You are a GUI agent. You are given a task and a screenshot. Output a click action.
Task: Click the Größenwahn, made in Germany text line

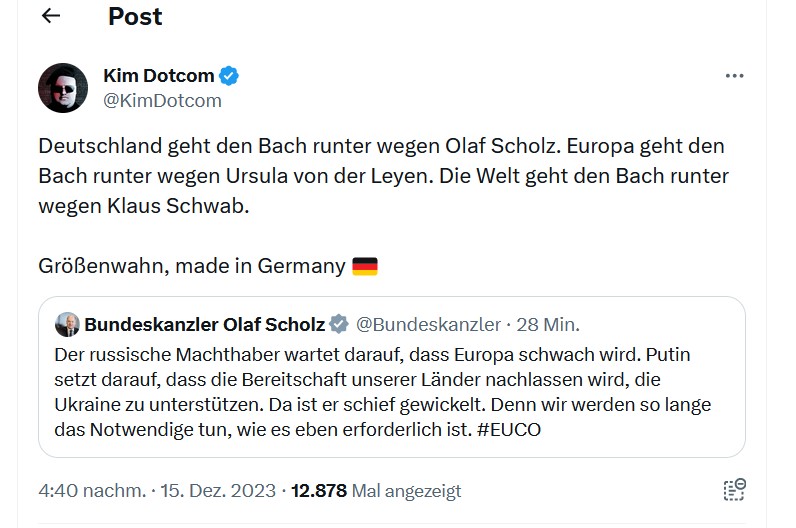click(x=192, y=267)
